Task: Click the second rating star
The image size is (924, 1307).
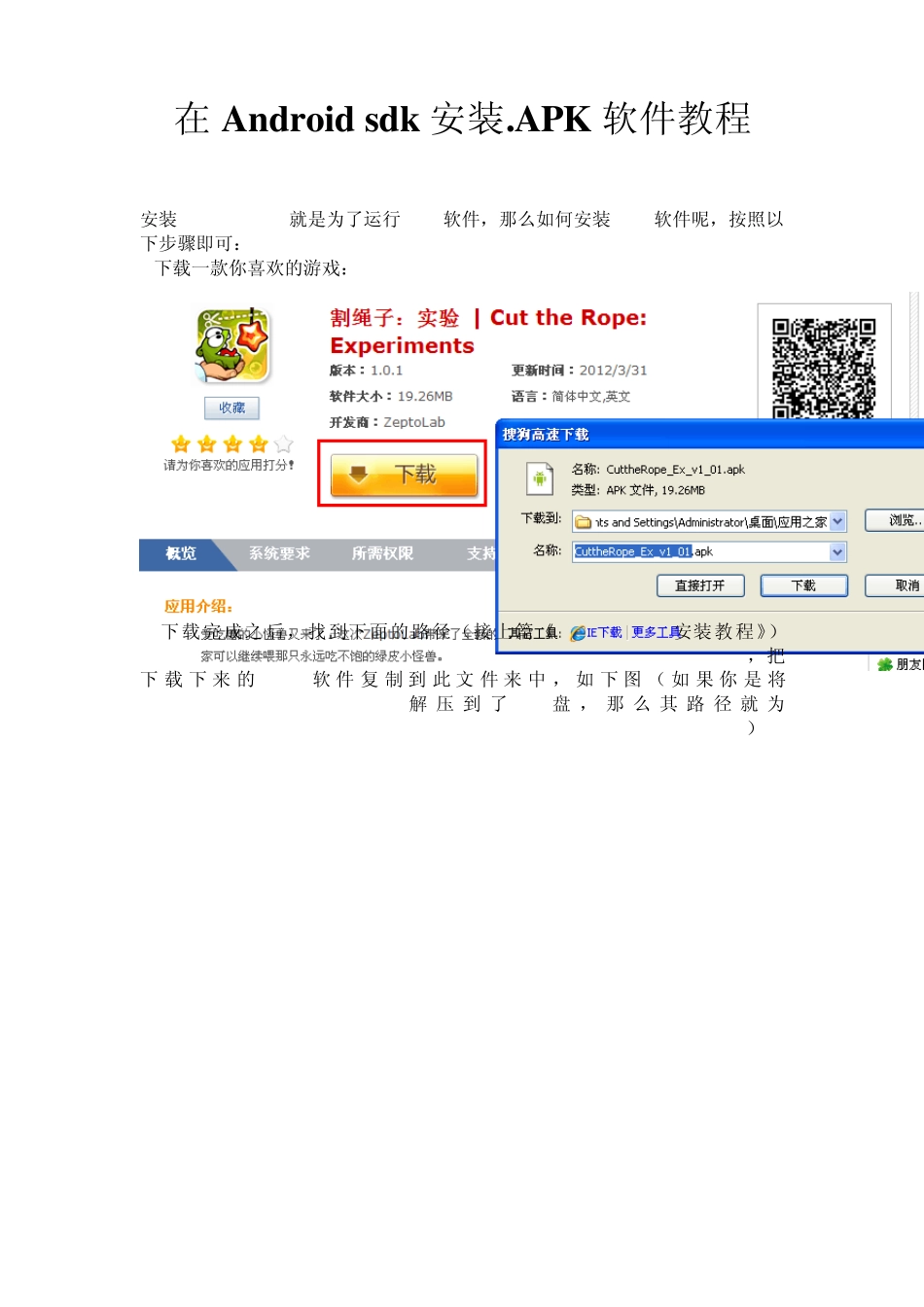Action: tap(207, 444)
